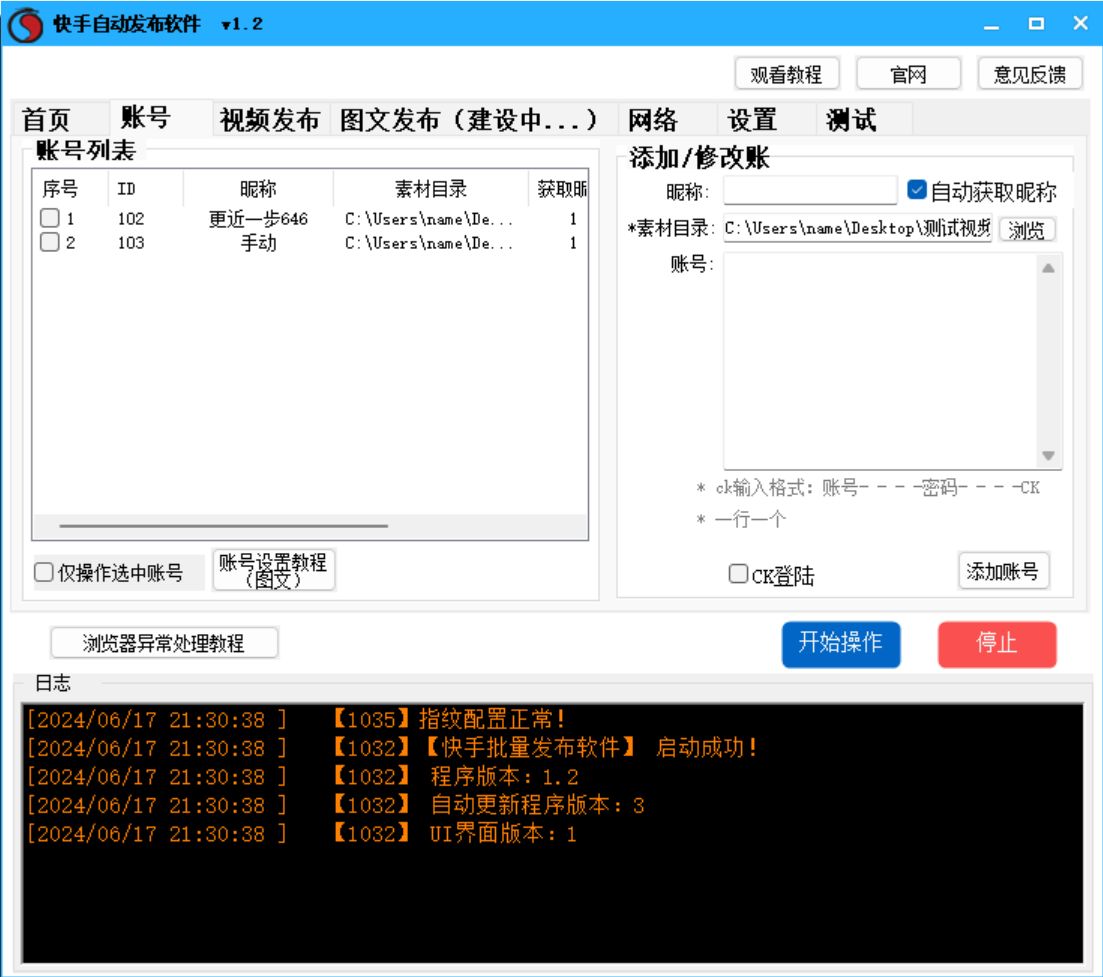Click the 添加账号 button
This screenshot has height=977, width=1103.
click(1003, 571)
